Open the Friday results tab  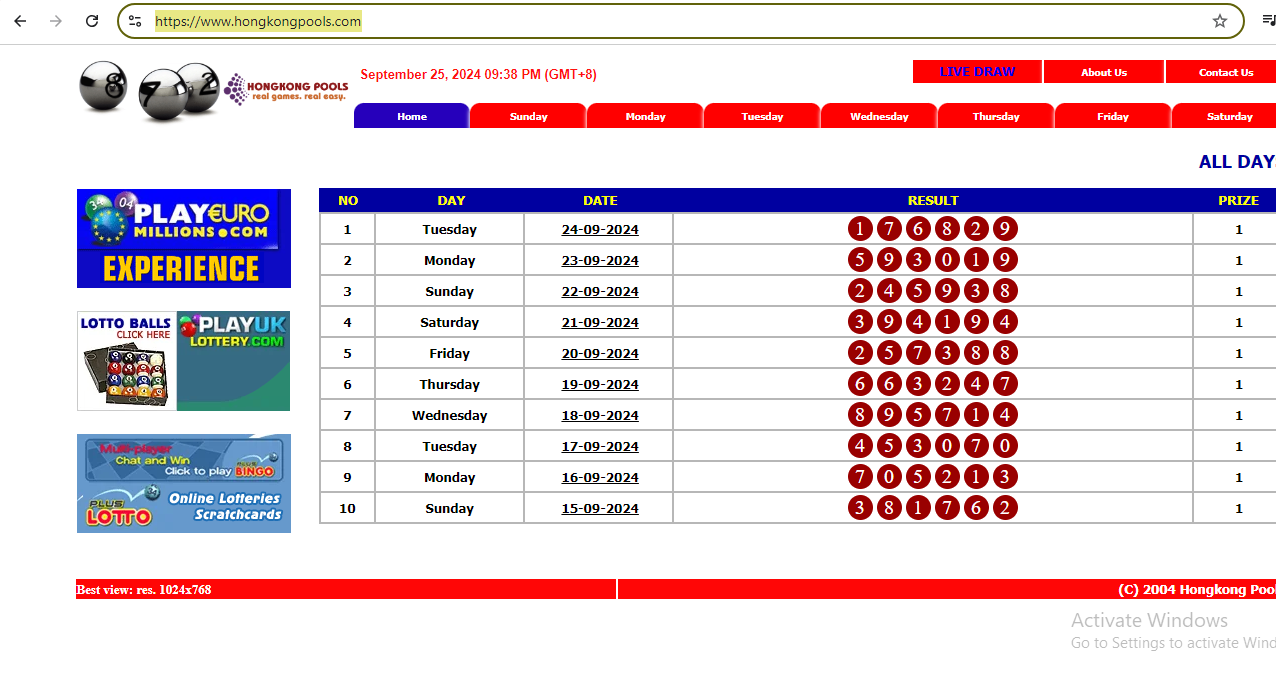pyautogui.click(x=1112, y=117)
